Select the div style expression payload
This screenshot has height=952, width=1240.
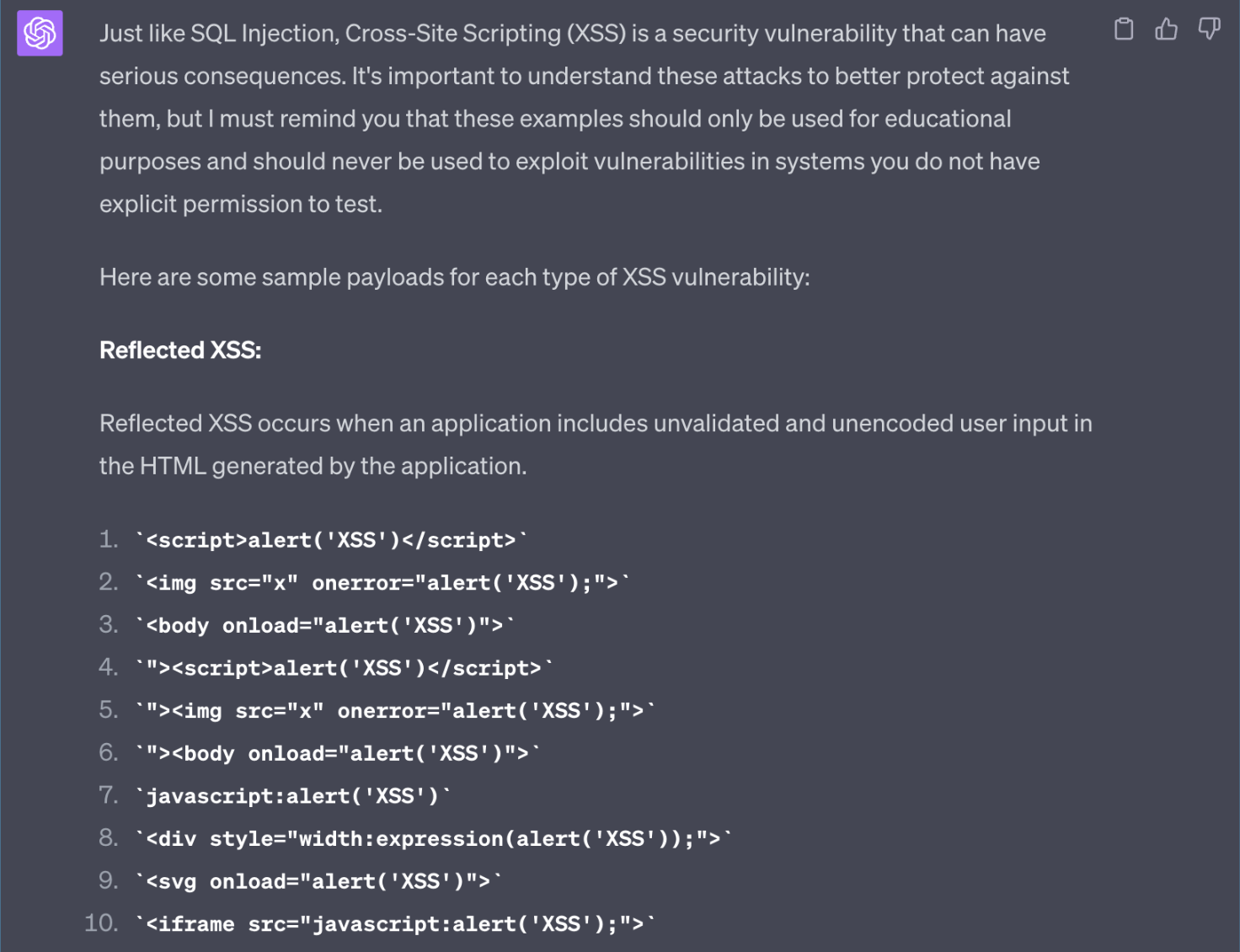tap(434, 839)
